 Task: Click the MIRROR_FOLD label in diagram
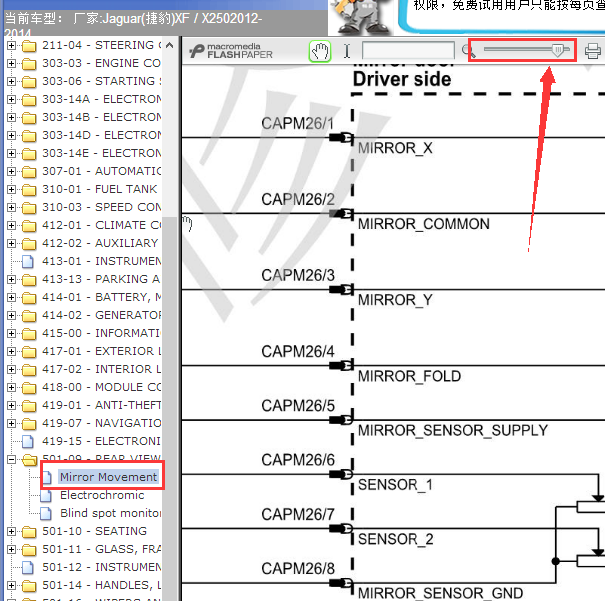[409, 376]
